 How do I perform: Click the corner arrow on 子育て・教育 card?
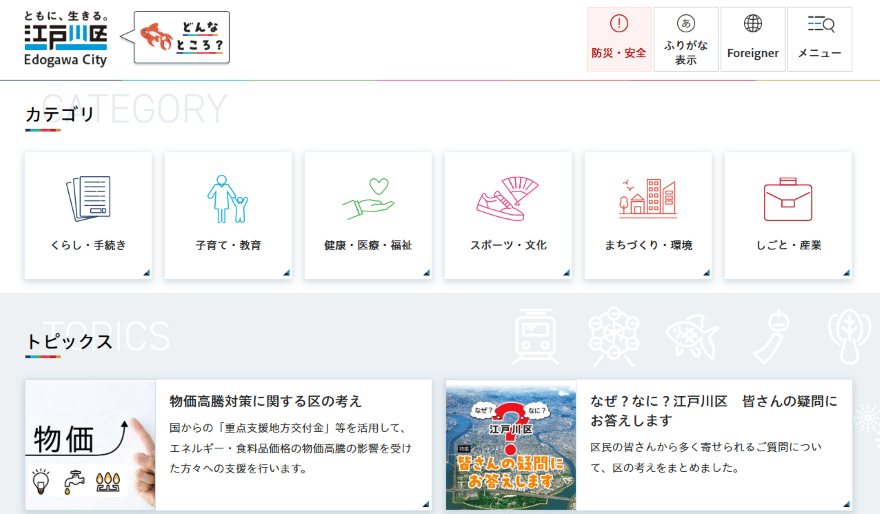click(286, 273)
